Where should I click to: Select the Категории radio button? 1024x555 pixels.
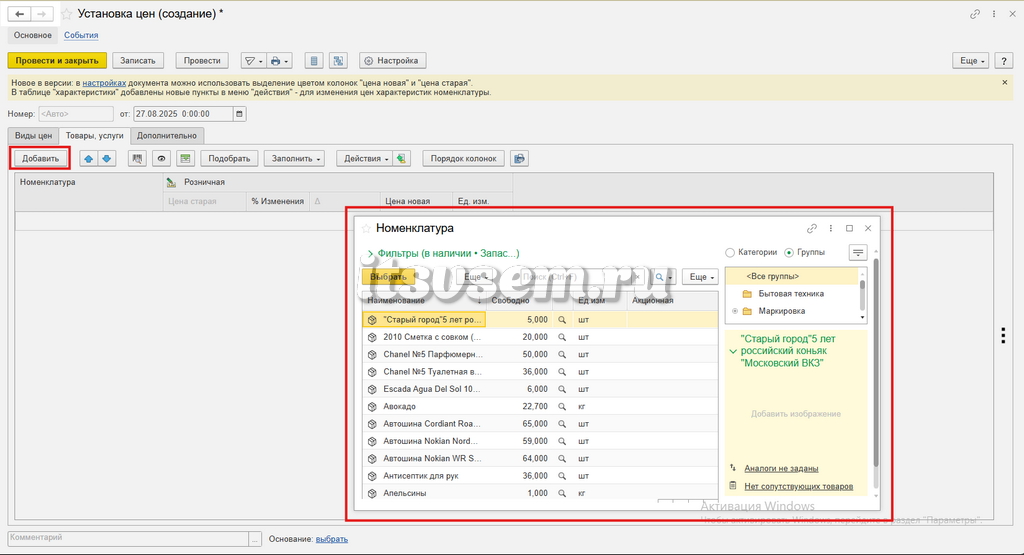pos(730,253)
